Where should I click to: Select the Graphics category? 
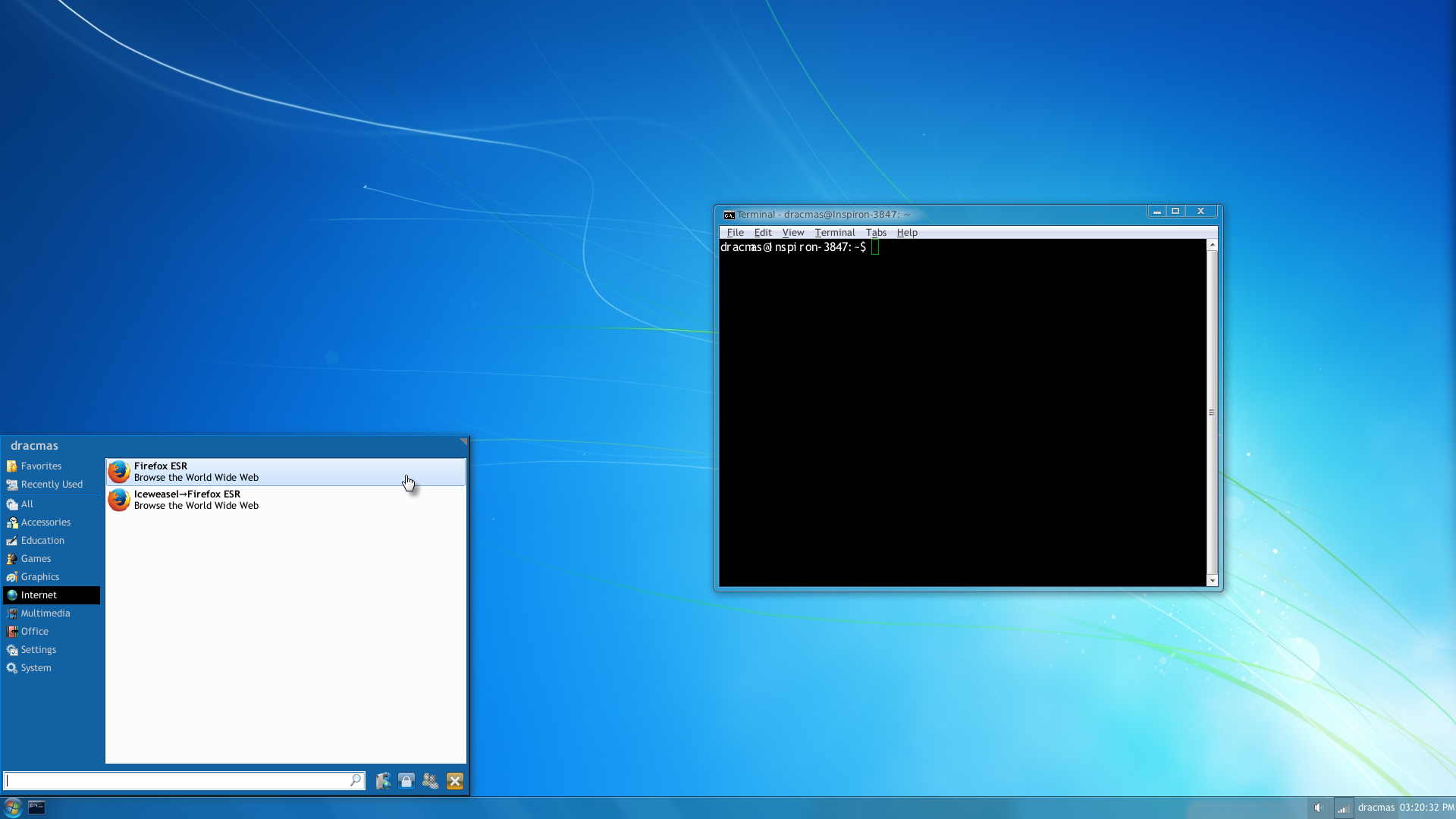coord(52,577)
